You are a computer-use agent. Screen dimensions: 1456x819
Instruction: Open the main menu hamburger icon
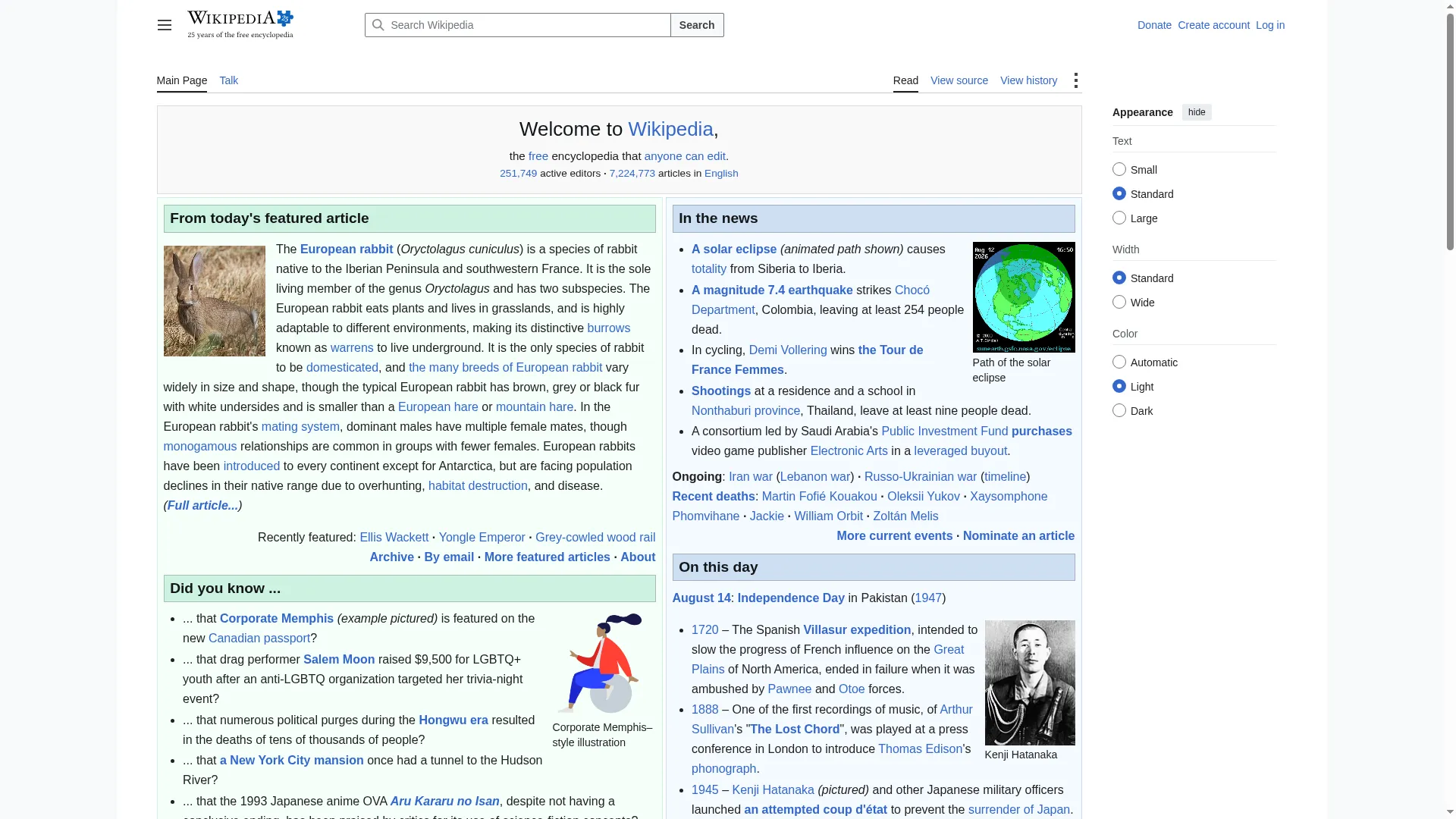(x=165, y=25)
